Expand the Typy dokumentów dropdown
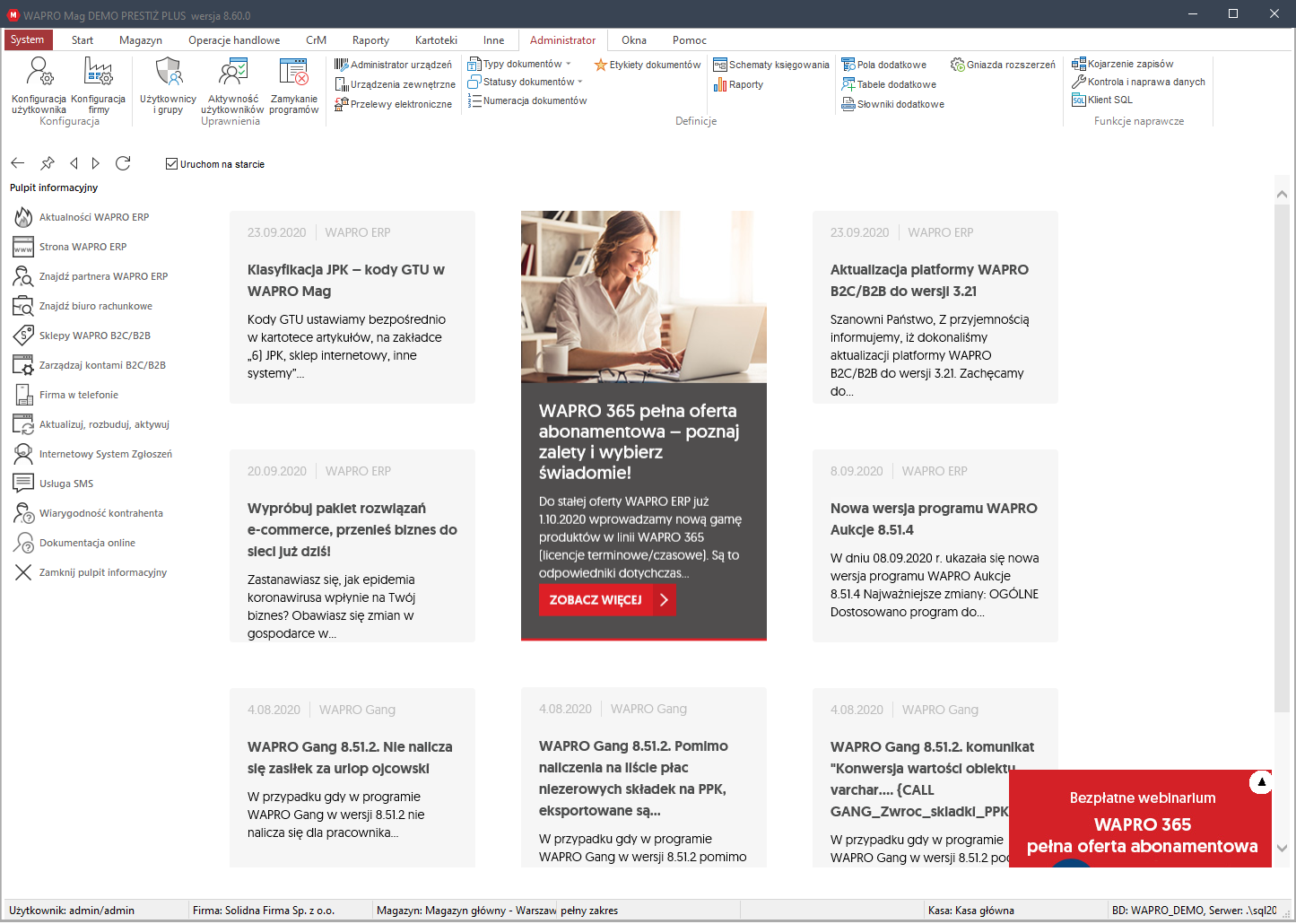The width and height of the screenshot is (1296, 924). [x=569, y=64]
